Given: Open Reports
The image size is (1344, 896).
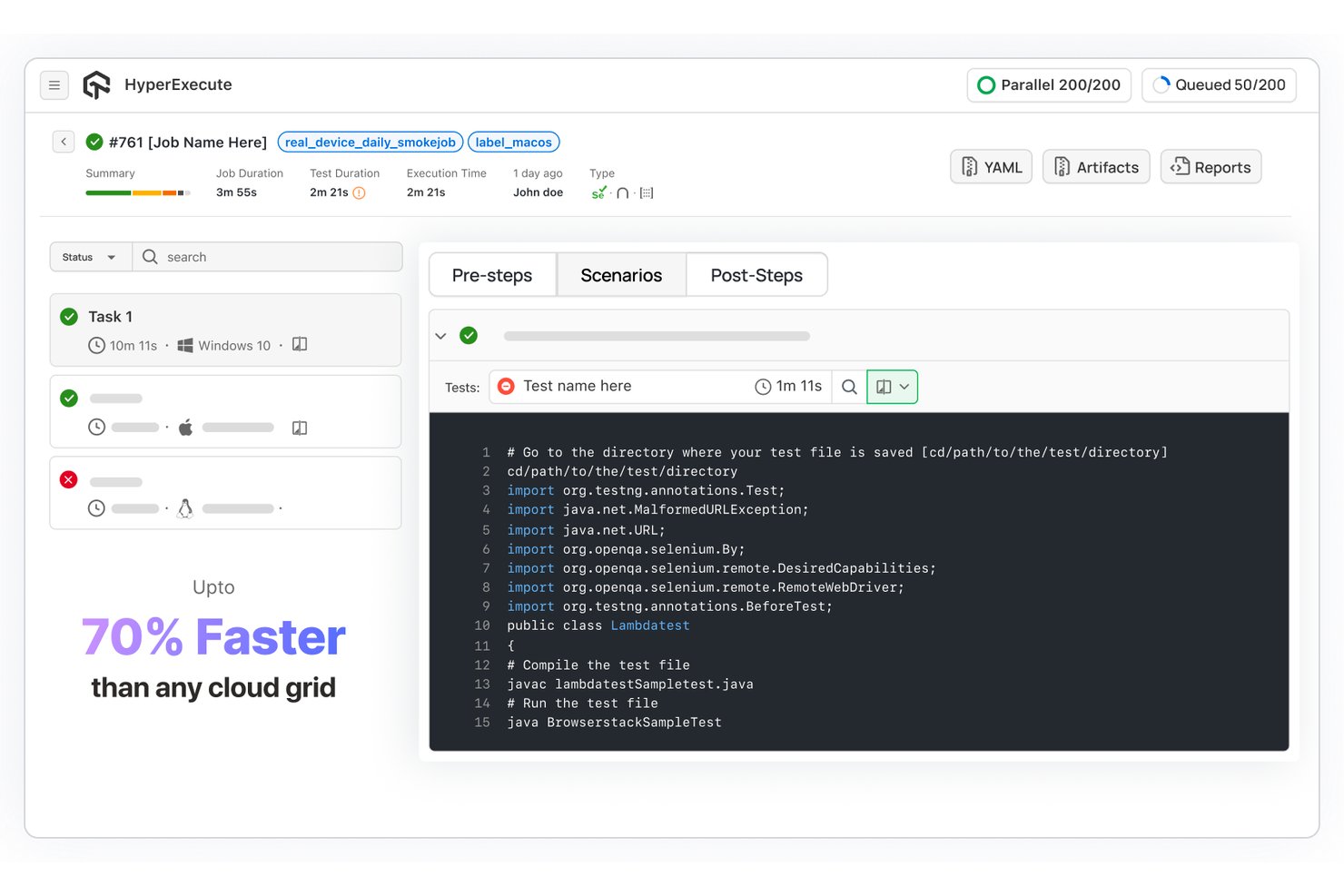Looking at the screenshot, I should [1211, 167].
